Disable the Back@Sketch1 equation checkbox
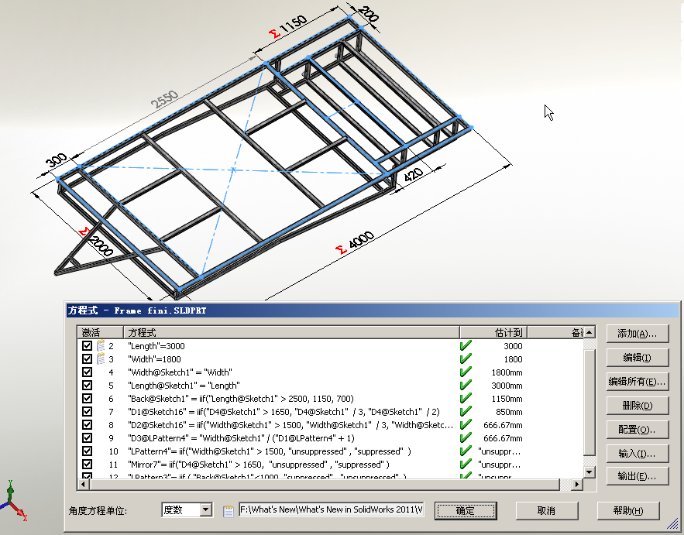The width and height of the screenshot is (684, 535). coord(87,398)
